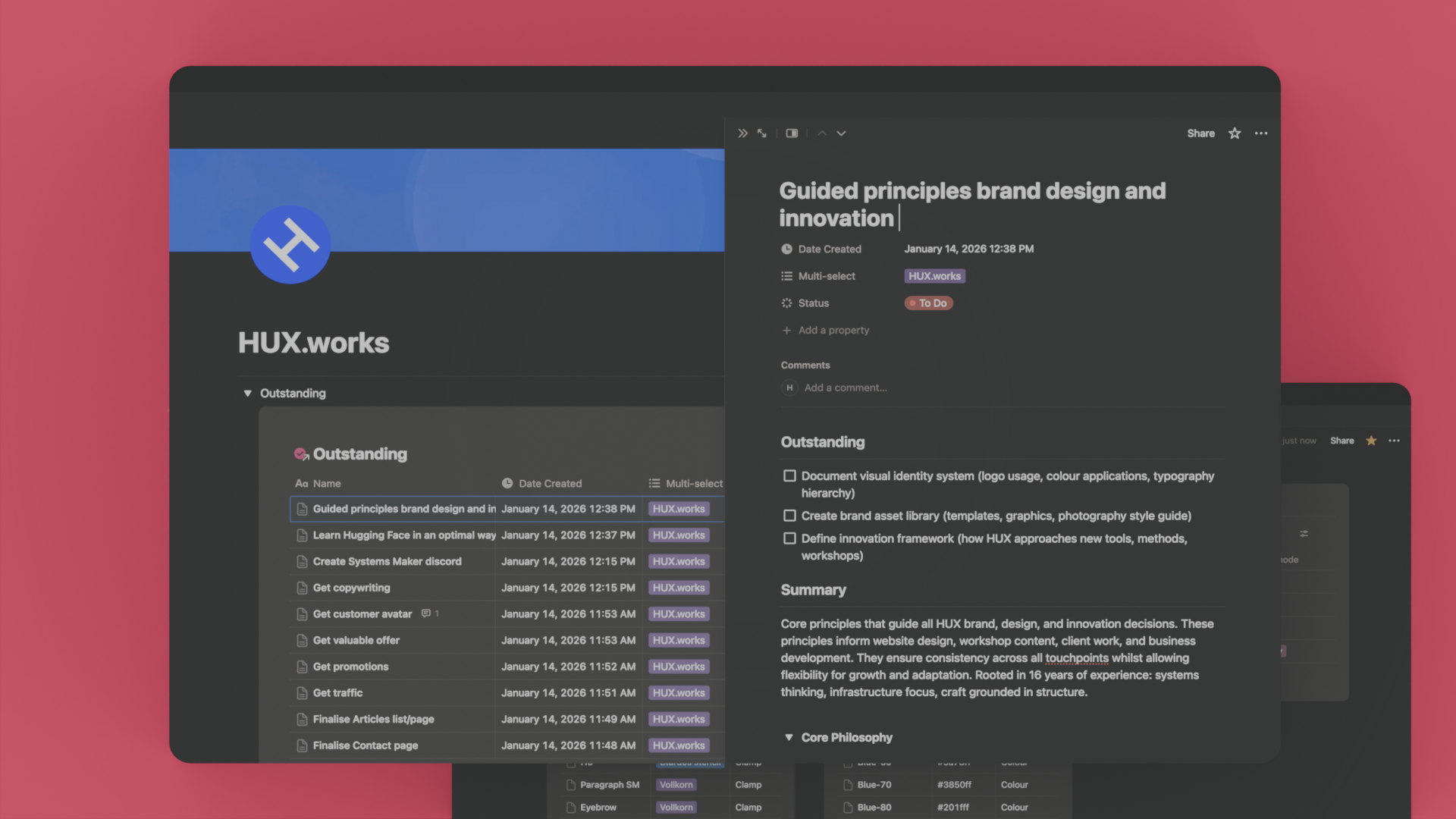This screenshot has height=819, width=1456.
Task: Open the ••• options menu
Action: point(1261,133)
